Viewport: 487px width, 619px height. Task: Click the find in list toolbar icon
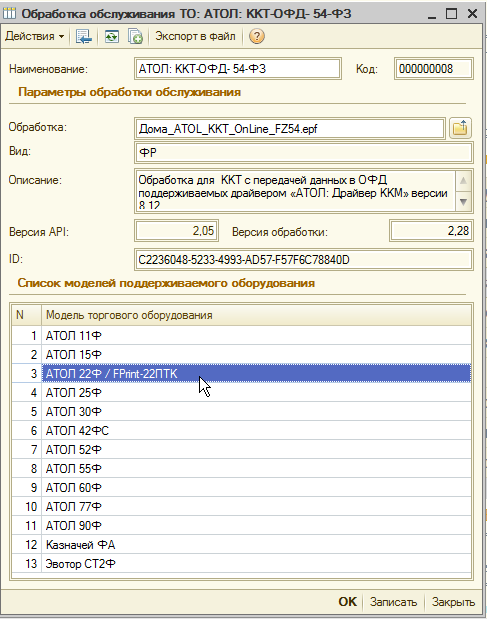coord(84,36)
